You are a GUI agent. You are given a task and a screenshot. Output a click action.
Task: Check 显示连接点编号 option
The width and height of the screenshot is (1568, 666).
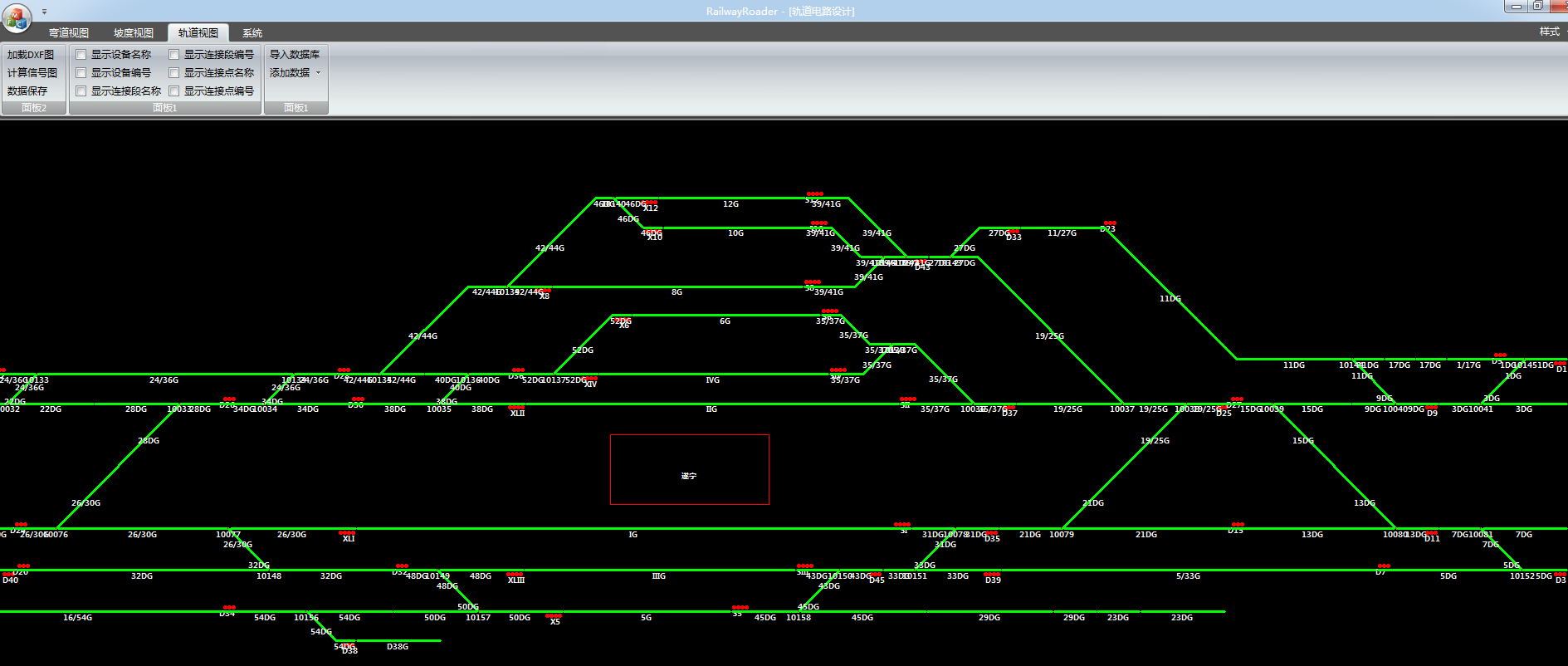pos(174,91)
